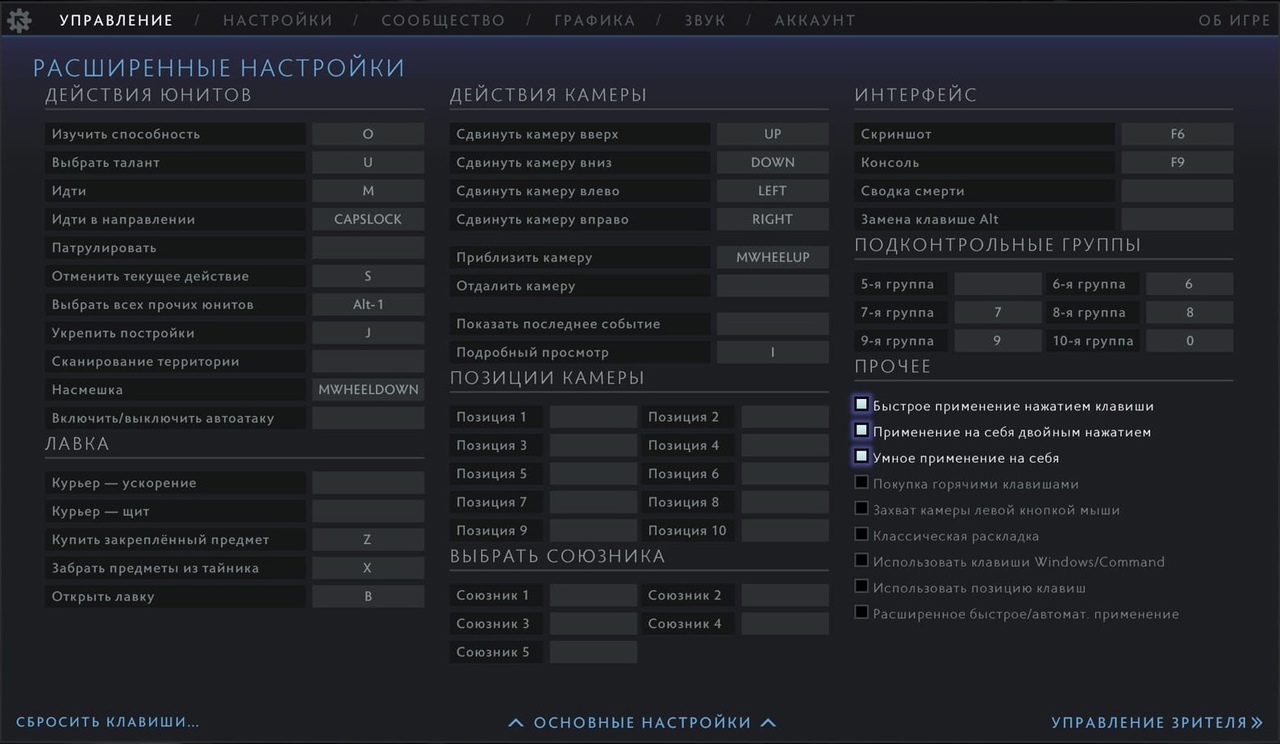This screenshot has height=744, width=1280.
Task: Go to the Сообщество tab
Action: (x=443, y=20)
